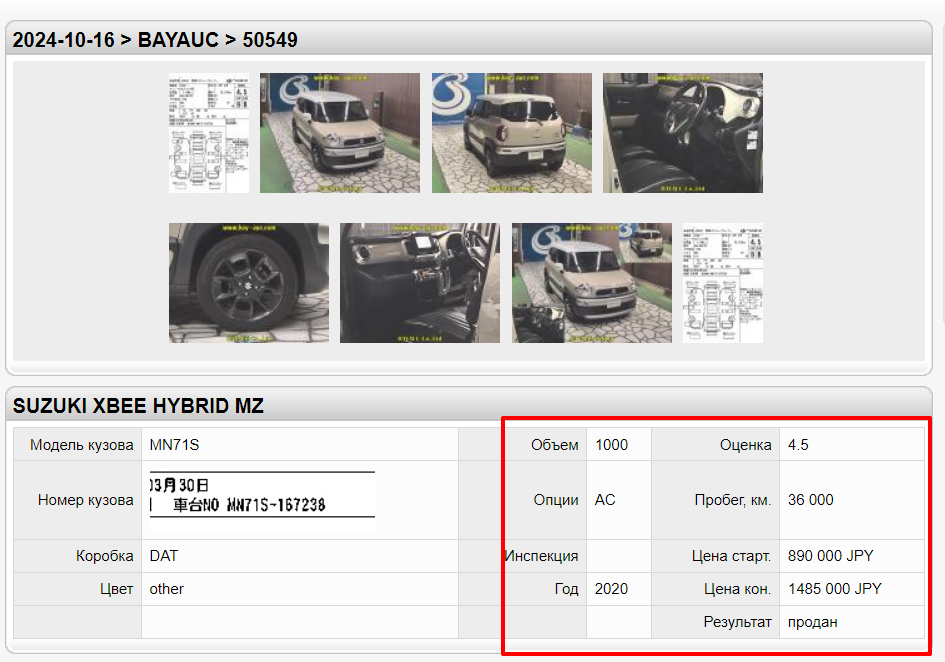This screenshot has width=945, height=662.
Task: Click the Модель кузова label
Action: click(81, 445)
